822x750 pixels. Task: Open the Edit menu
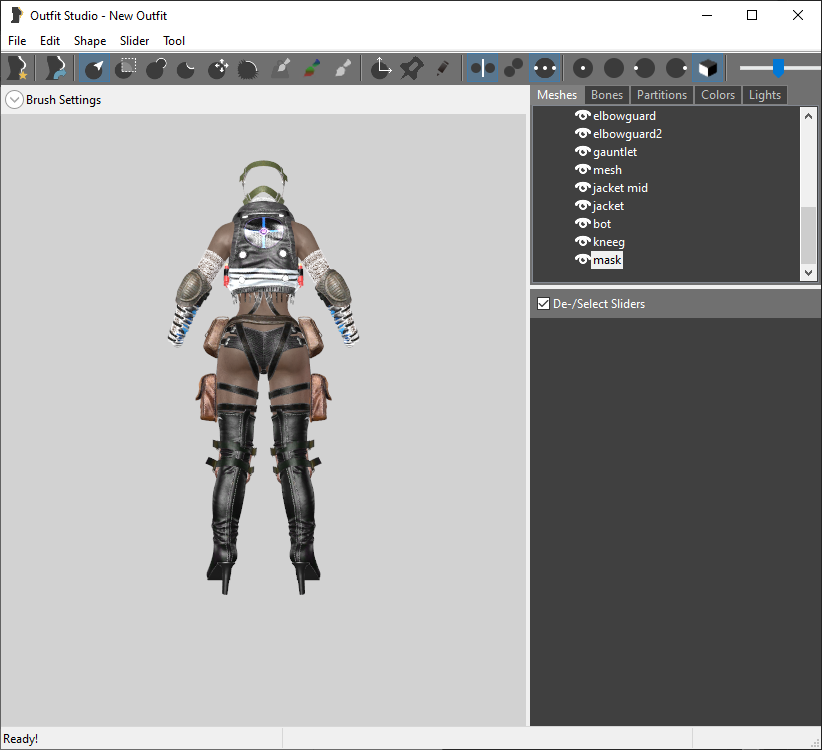(50, 41)
